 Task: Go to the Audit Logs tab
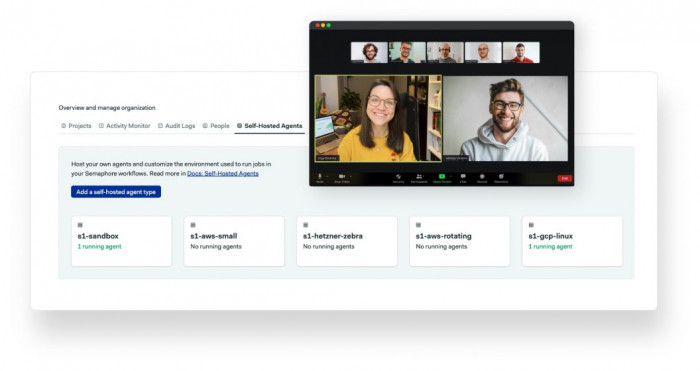[x=176, y=126]
